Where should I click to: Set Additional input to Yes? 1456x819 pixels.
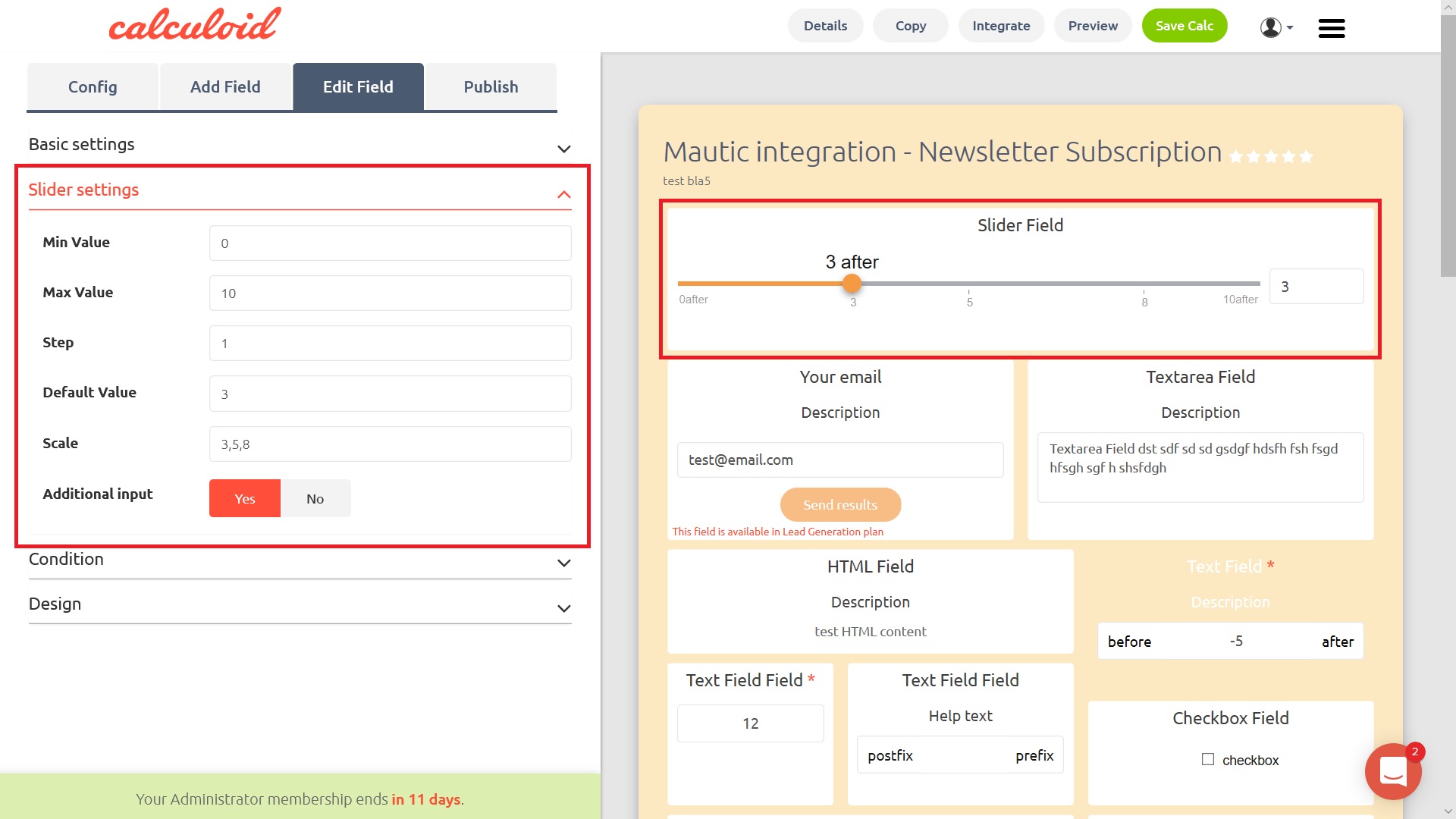click(244, 498)
